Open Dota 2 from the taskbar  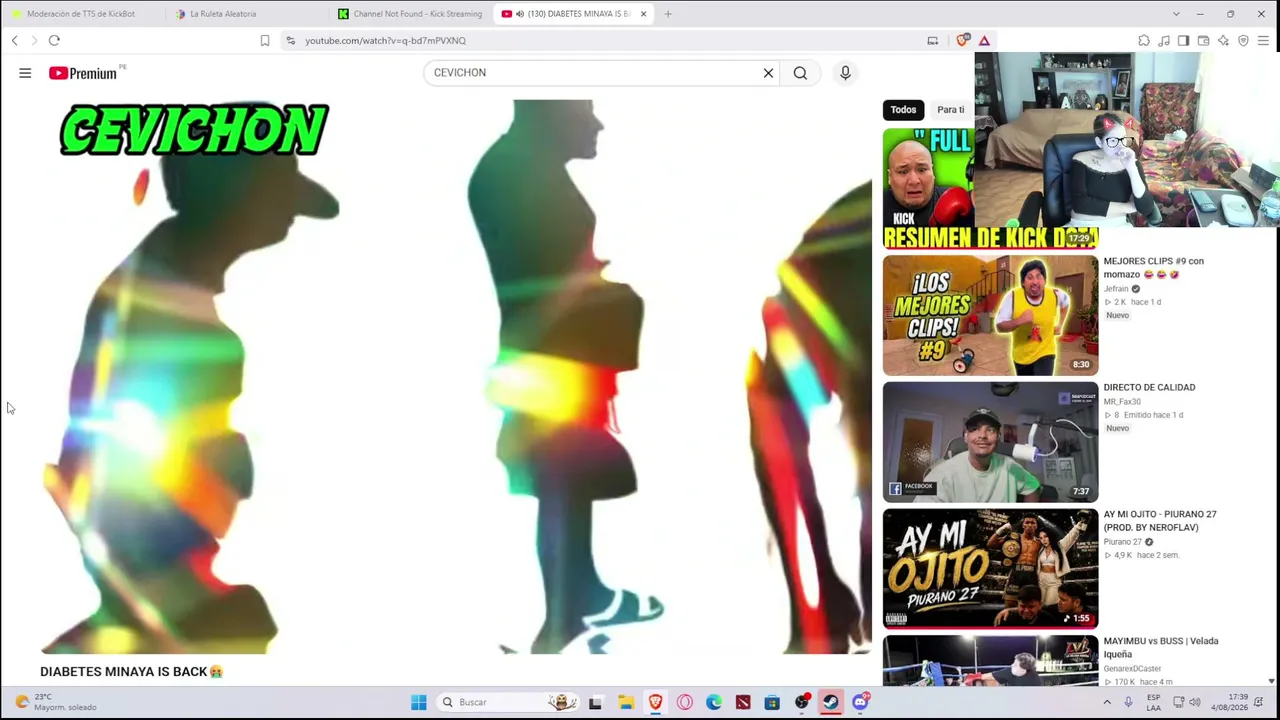pos(743,703)
